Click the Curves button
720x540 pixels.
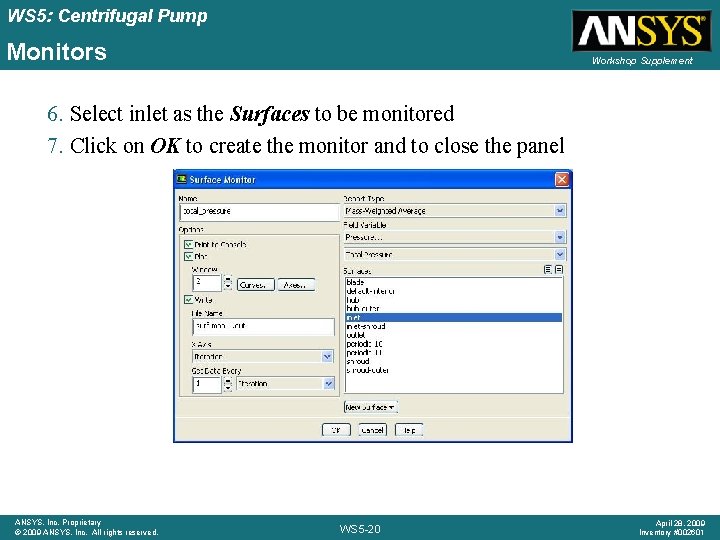pos(255,285)
